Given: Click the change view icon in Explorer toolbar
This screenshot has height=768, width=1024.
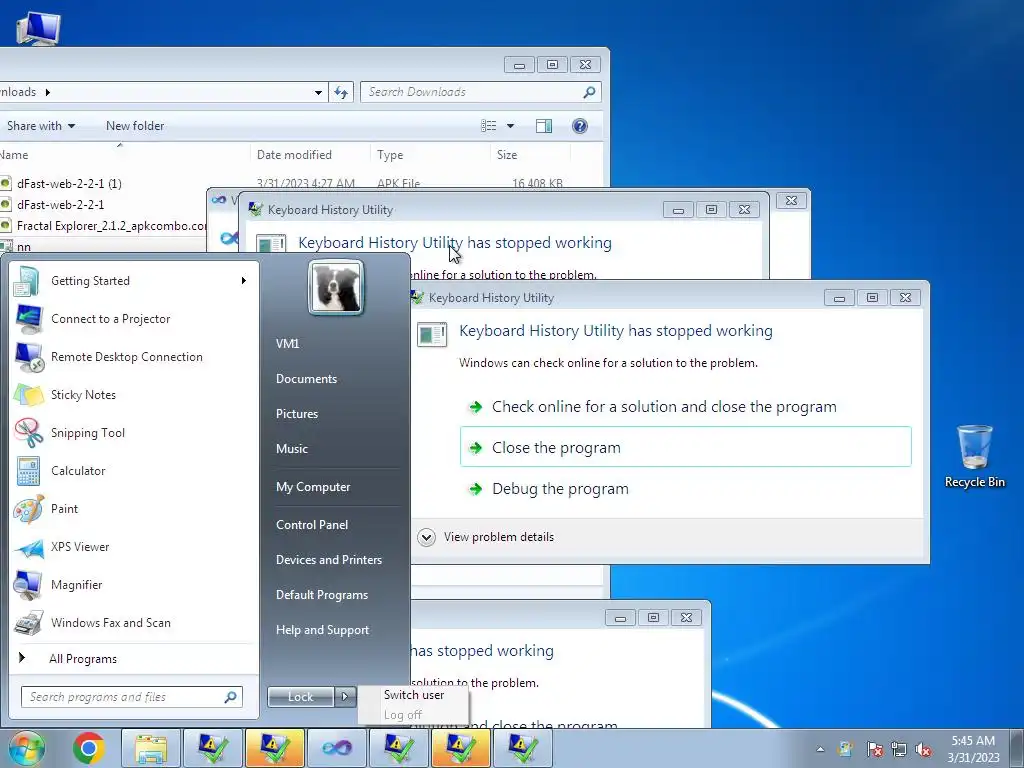Looking at the screenshot, I should pos(488,126).
